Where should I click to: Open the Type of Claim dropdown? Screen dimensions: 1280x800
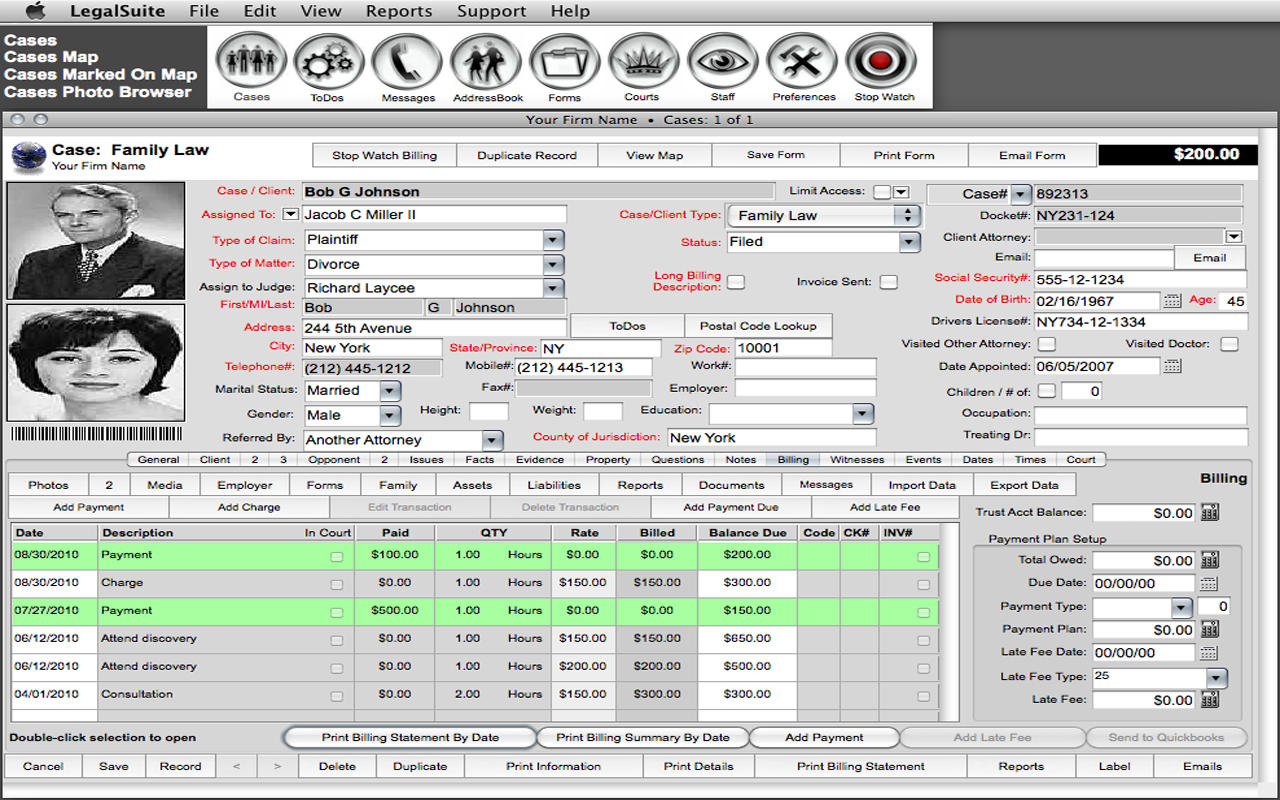click(553, 240)
